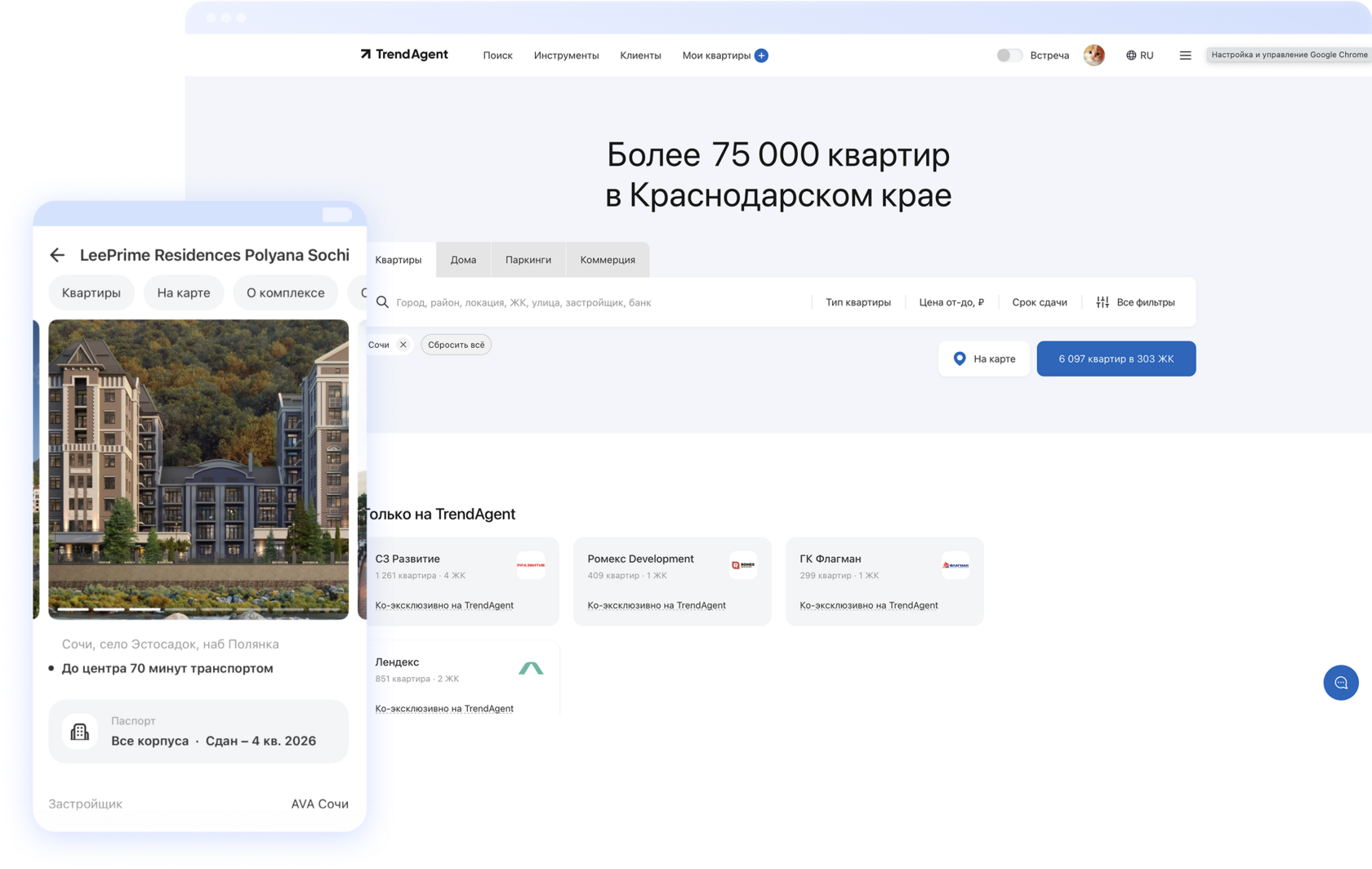Open the Паспорт Все корпуса card
This screenshot has width=1372, height=869.
(x=198, y=732)
